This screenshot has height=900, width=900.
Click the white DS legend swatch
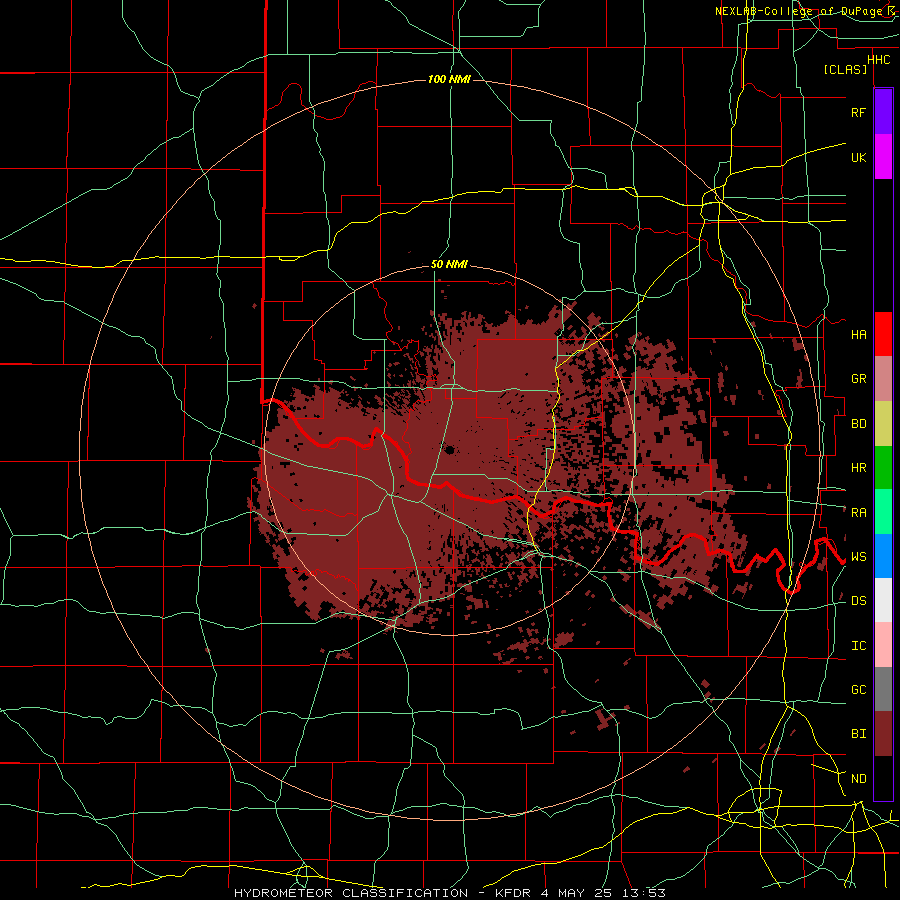[x=883, y=600]
